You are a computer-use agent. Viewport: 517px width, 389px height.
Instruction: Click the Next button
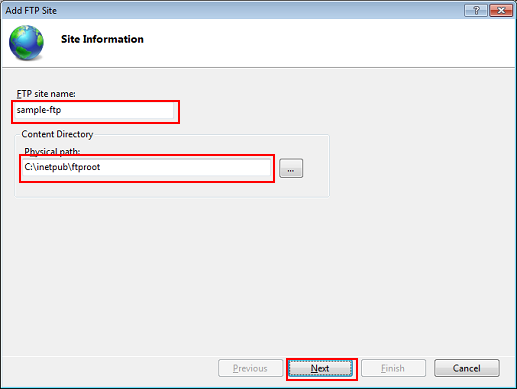[x=320, y=368]
